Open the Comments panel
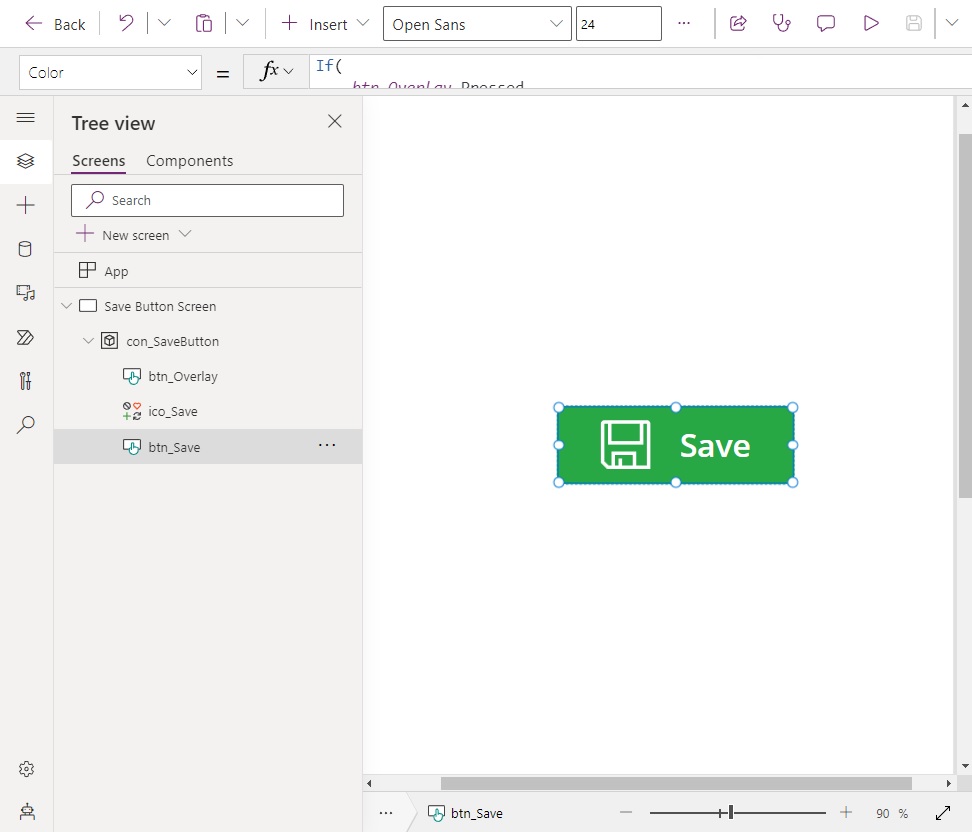 (825, 23)
